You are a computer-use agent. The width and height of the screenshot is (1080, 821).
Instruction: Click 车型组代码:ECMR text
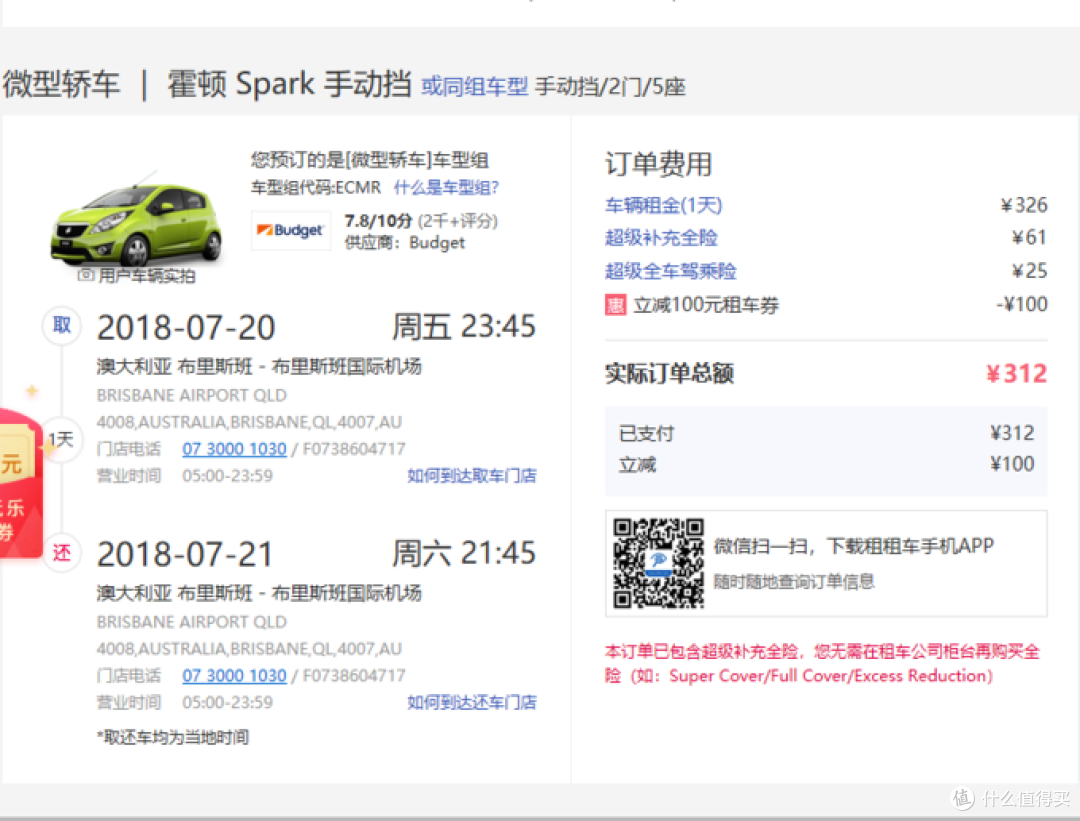(x=315, y=187)
